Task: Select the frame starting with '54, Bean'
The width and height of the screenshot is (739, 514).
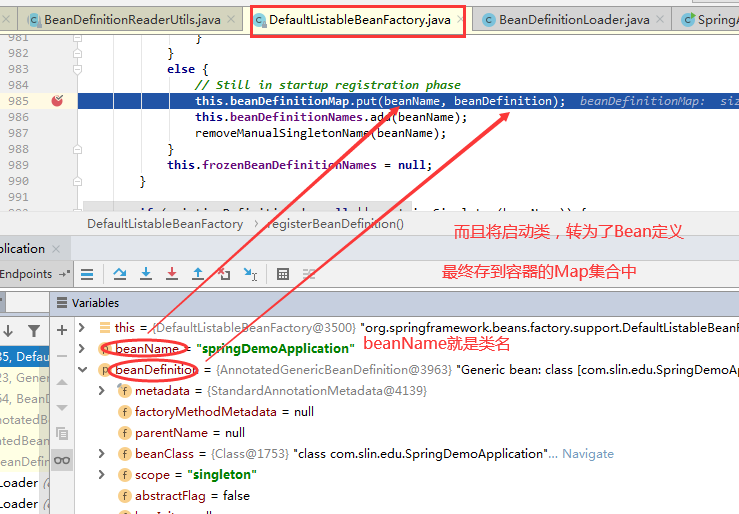Action: click(25, 399)
